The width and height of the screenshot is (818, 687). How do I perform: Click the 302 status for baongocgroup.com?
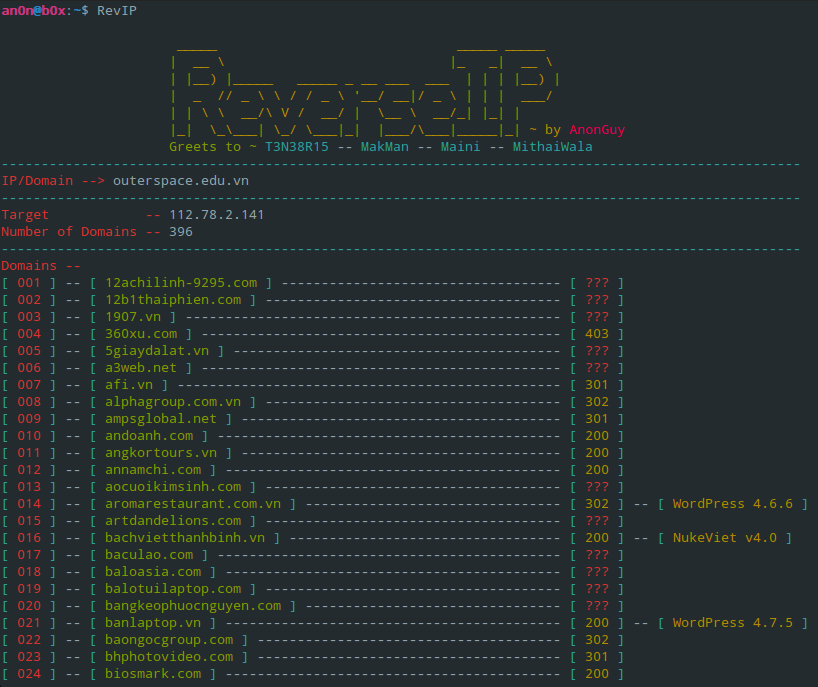pos(597,640)
